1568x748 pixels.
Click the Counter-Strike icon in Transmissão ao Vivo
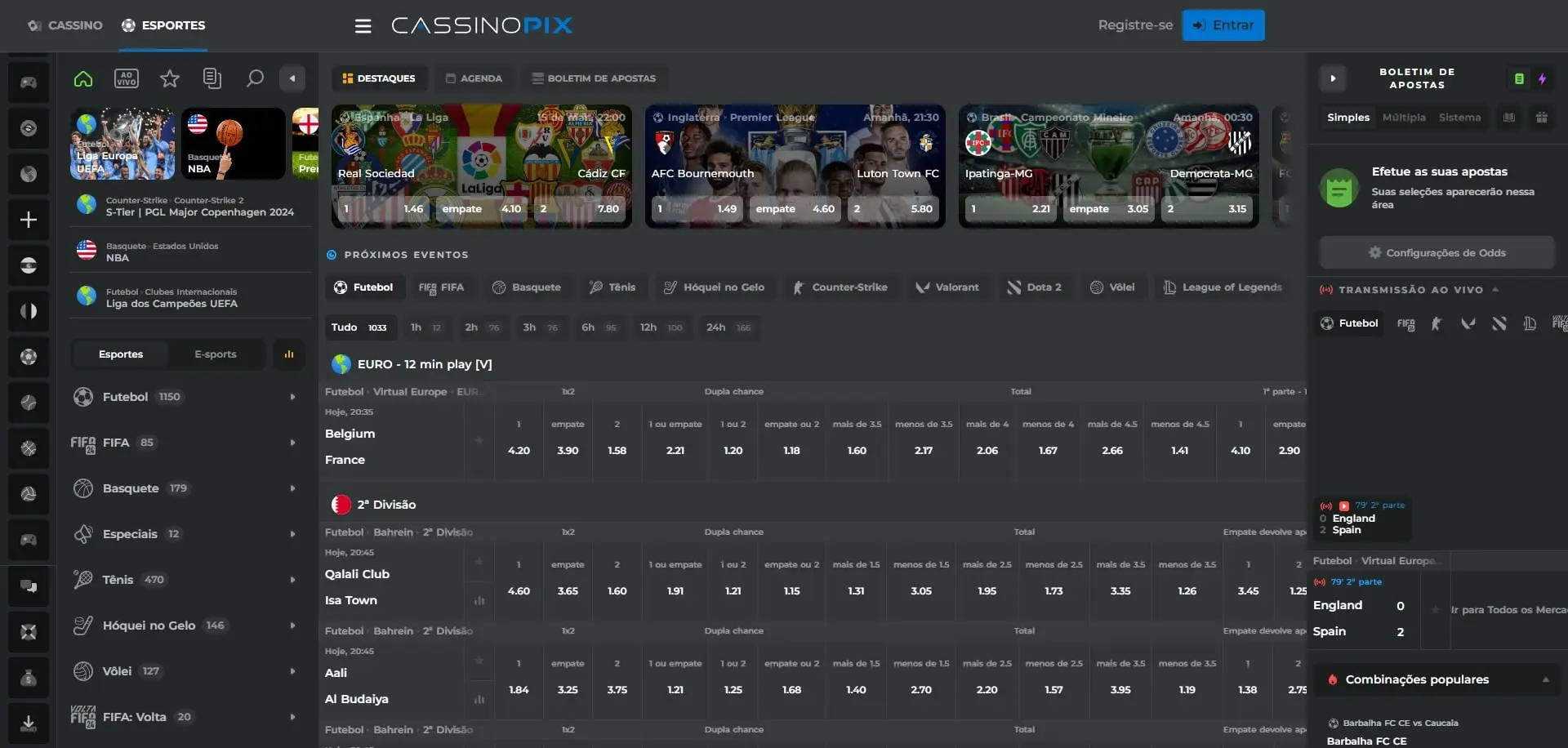[x=1436, y=323]
